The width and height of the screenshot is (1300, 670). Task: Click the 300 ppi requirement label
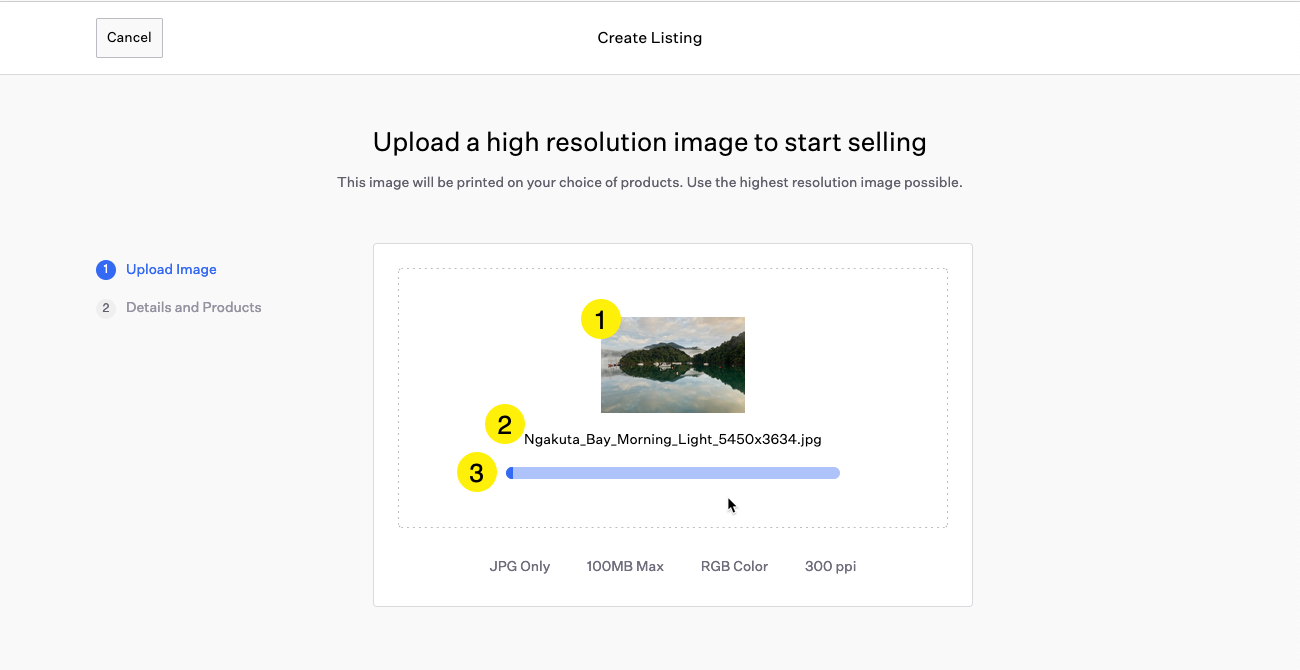pyautogui.click(x=830, y=567)
